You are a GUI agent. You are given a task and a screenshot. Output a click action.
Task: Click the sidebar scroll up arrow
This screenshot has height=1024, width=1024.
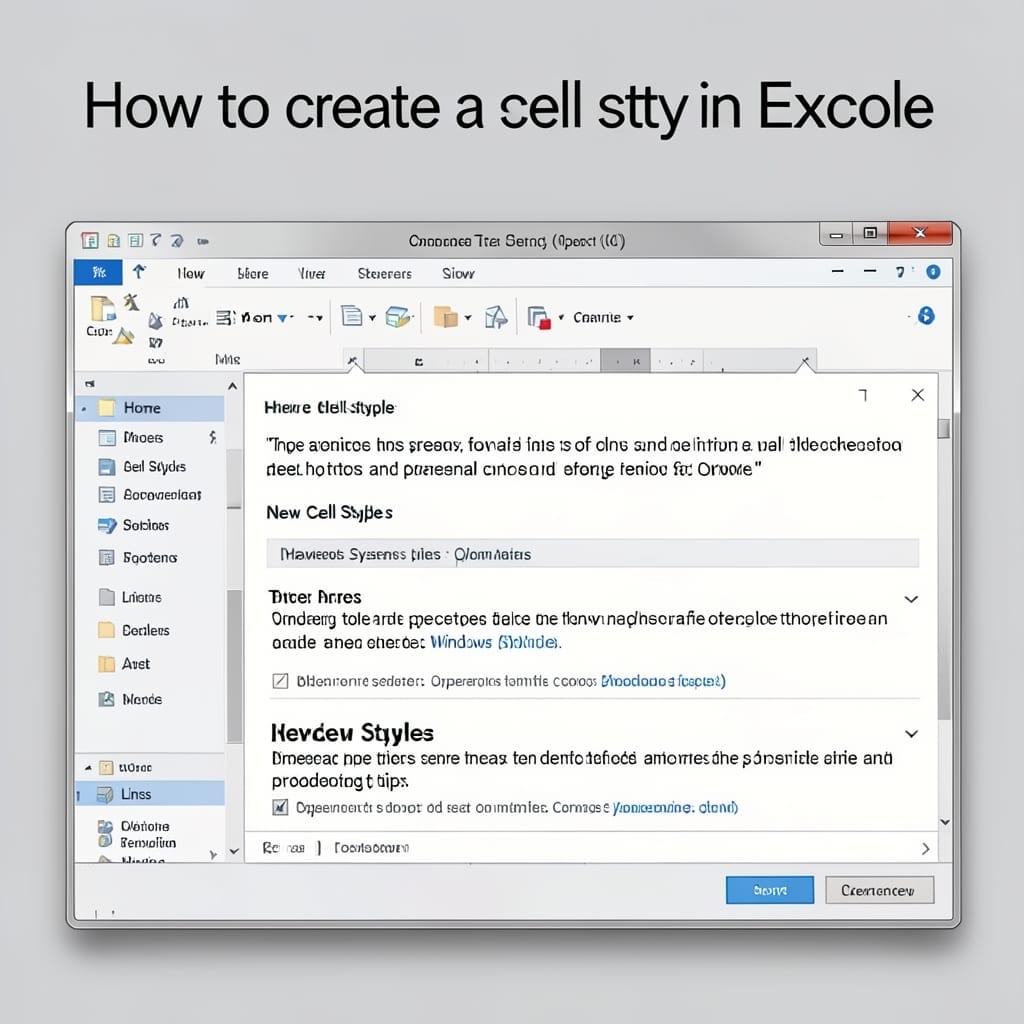232,386
